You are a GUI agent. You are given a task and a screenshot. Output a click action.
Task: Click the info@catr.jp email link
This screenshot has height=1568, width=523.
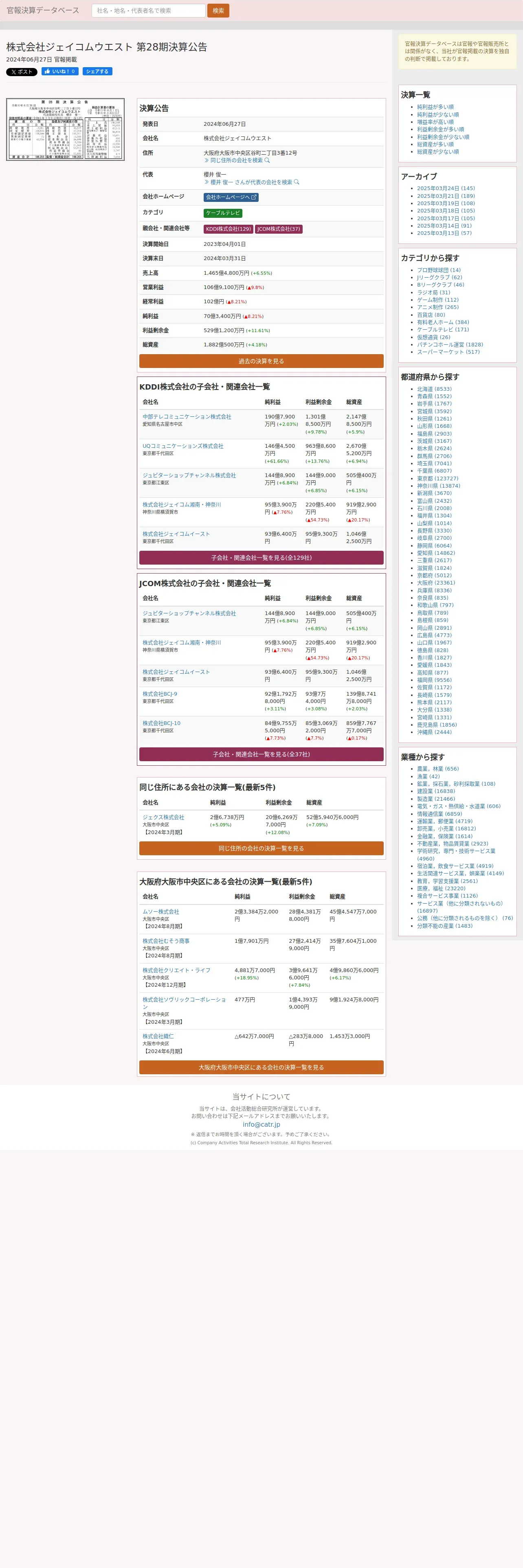point(261,1124)
